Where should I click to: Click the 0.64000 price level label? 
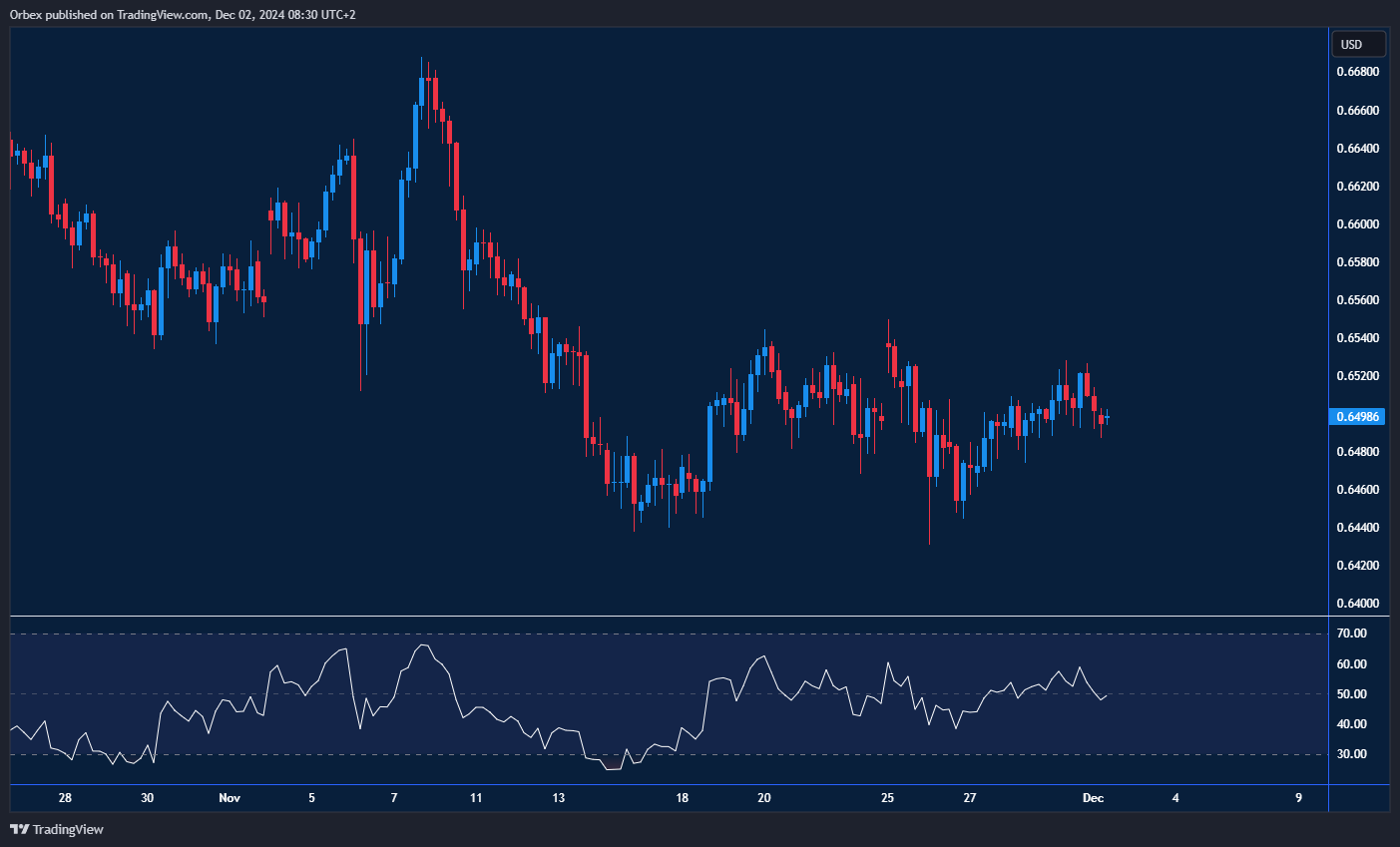point(1358,603)
